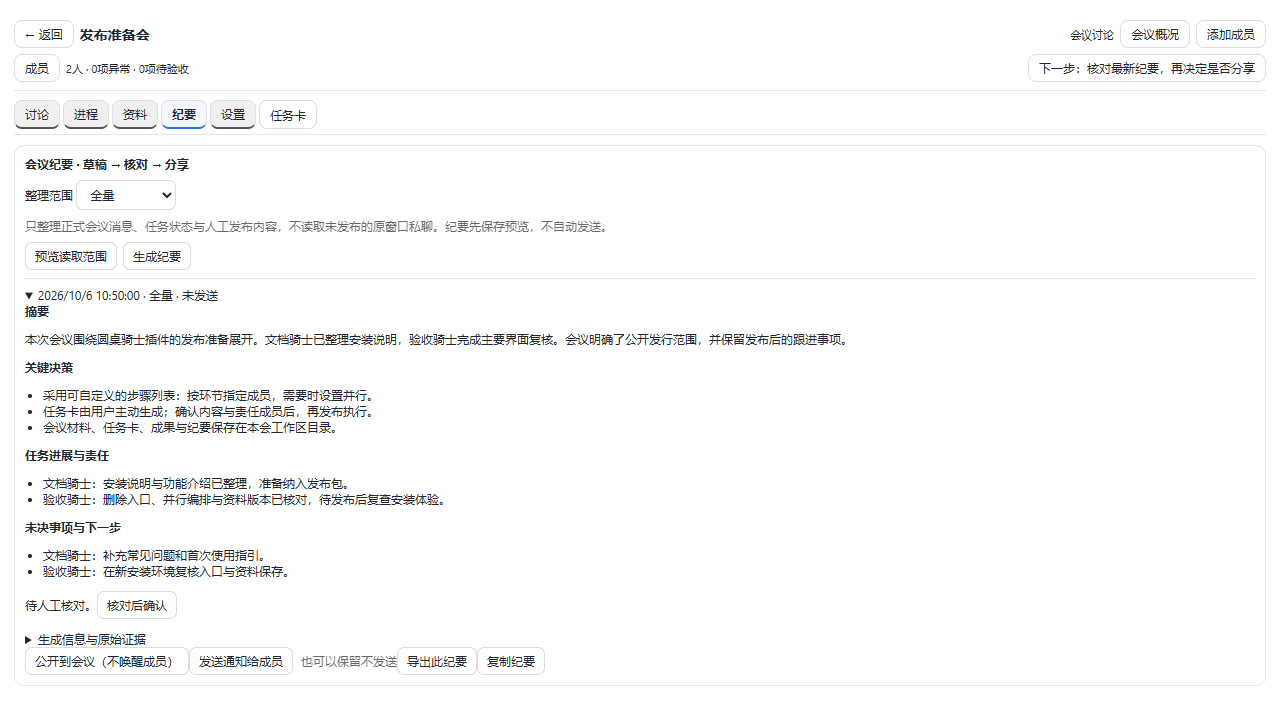Click 导出此纪要 to export
This screenshot has width=1280, height=710.
pos(437,661)
